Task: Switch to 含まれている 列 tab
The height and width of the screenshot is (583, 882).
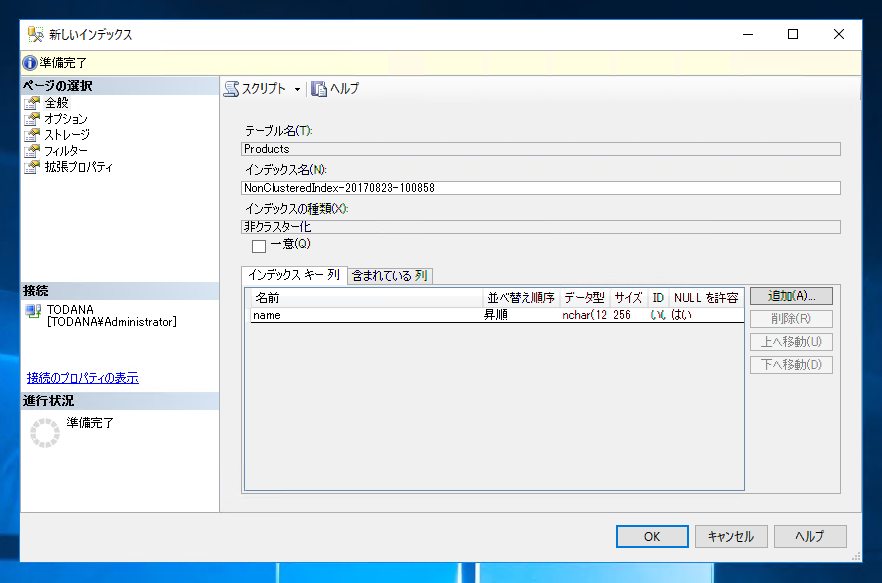Action: click(390, 276)
